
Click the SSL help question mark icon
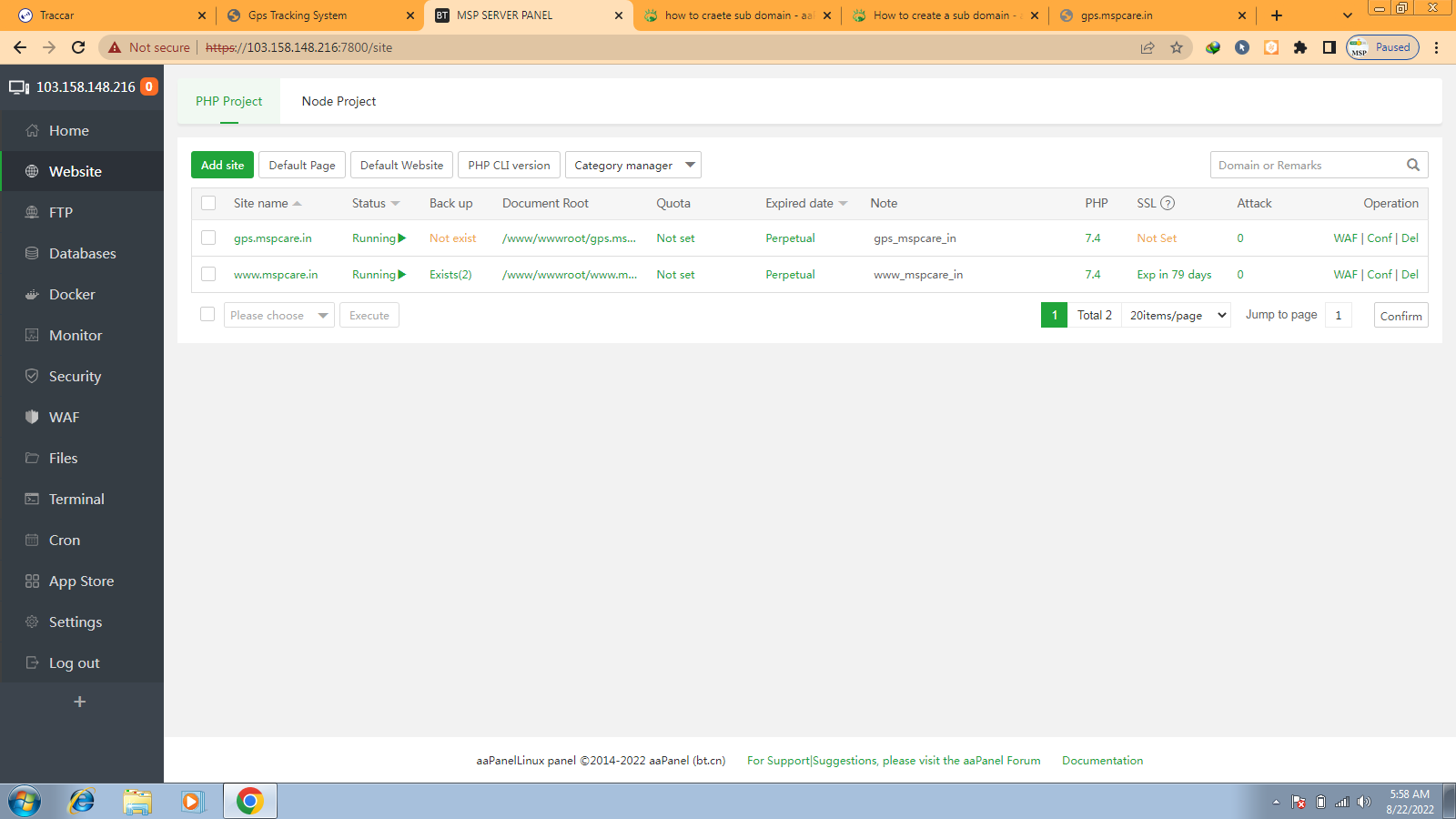[1168, 203]
